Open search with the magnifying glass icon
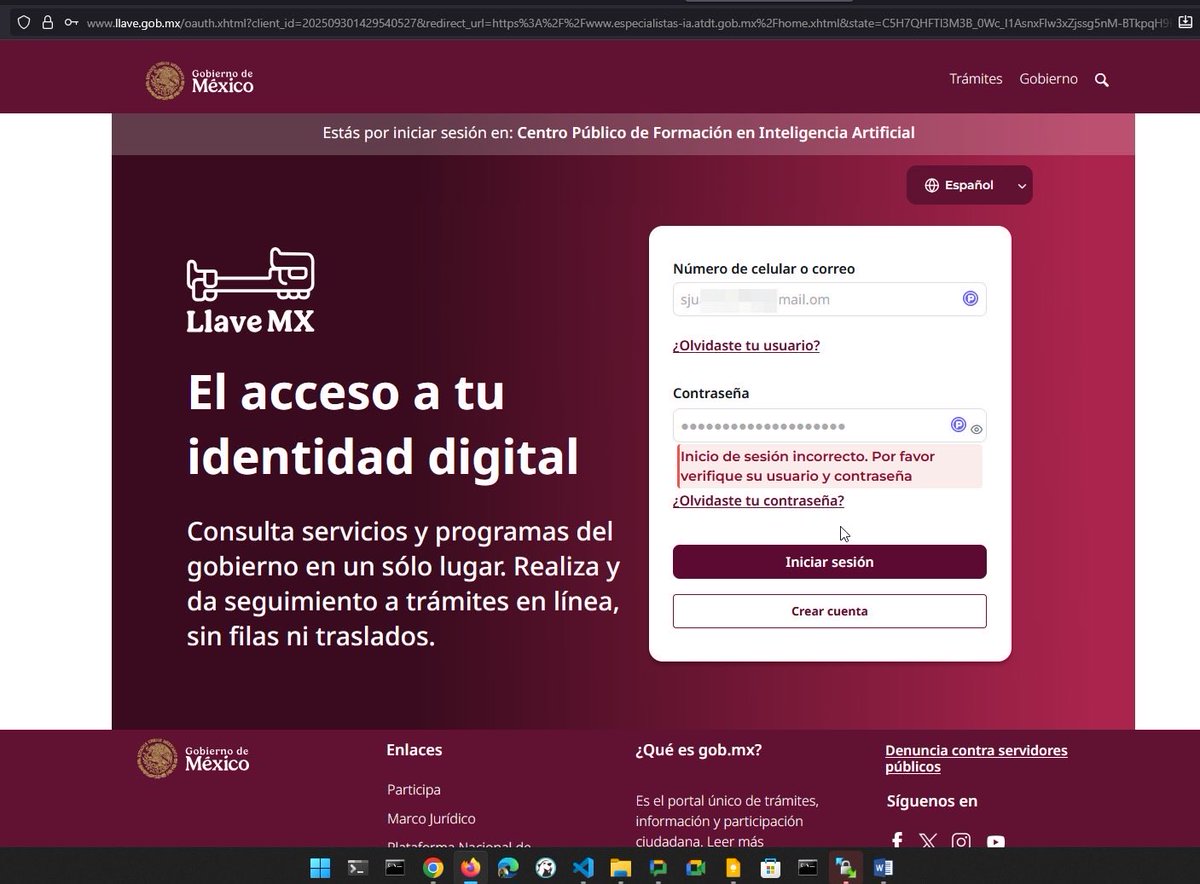The image size is (1200, 884). pyautogui.click(x=1101, y=79)
